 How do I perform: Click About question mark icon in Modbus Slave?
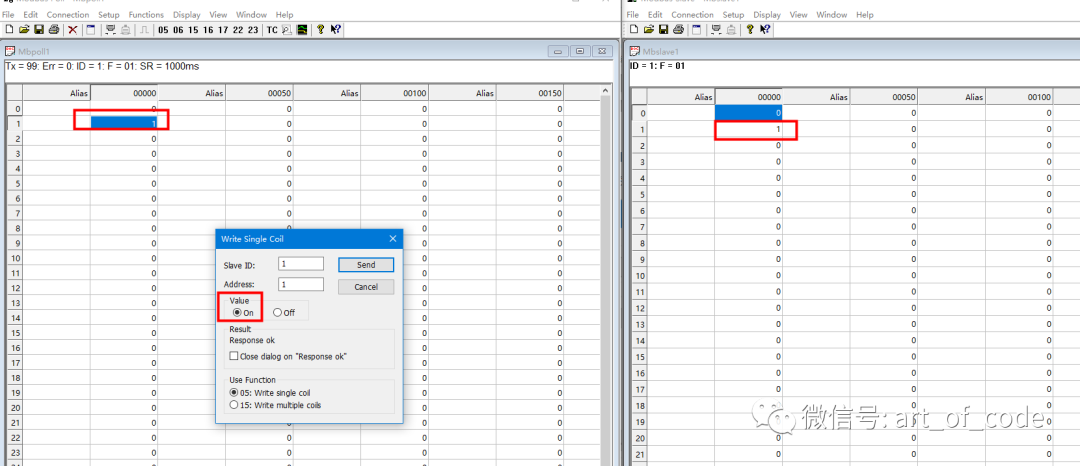750,30
